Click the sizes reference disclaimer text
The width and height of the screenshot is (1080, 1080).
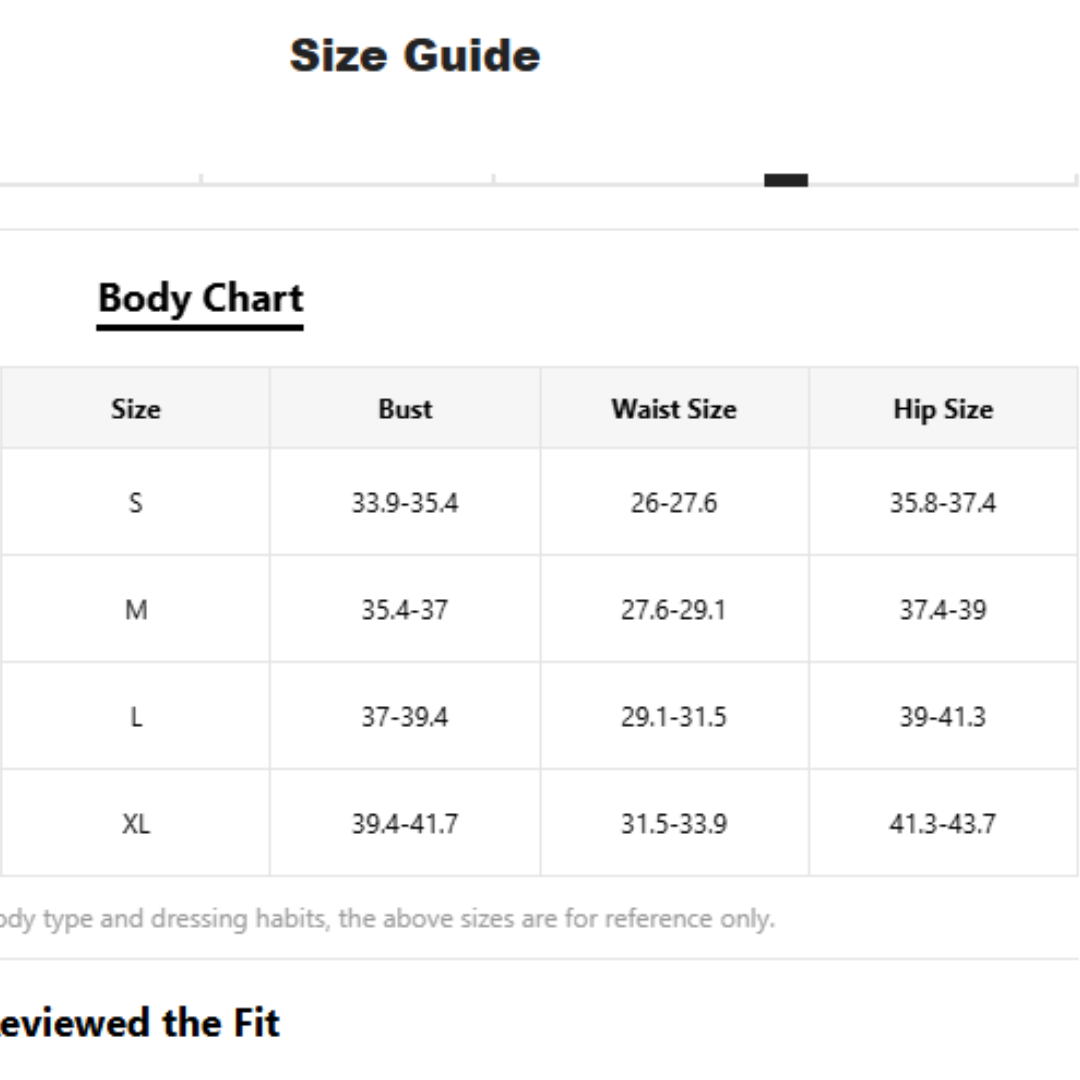(387, 919)
